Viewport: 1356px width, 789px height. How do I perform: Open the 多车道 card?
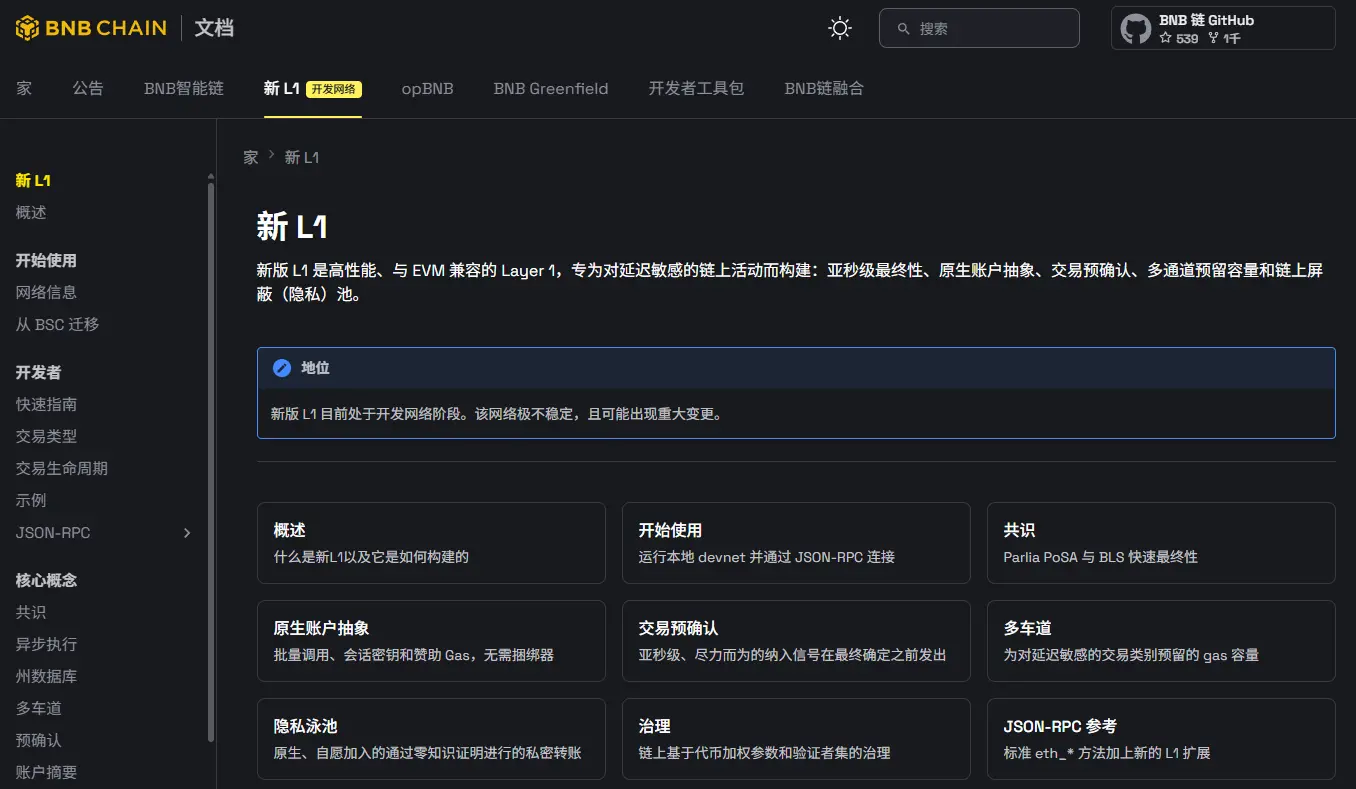click(1161, 641)
